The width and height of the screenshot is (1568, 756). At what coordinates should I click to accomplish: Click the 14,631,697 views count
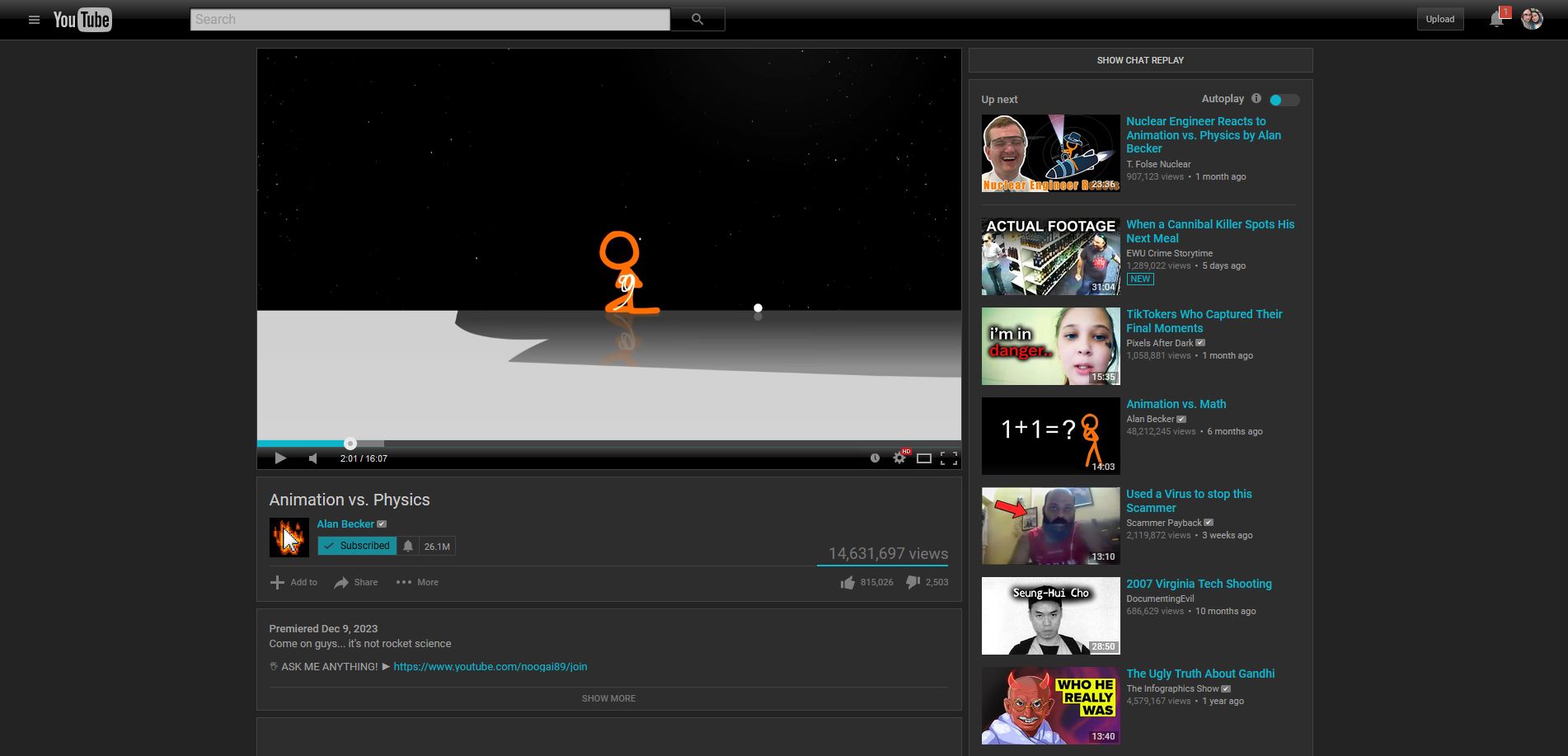tap(888, 554)
